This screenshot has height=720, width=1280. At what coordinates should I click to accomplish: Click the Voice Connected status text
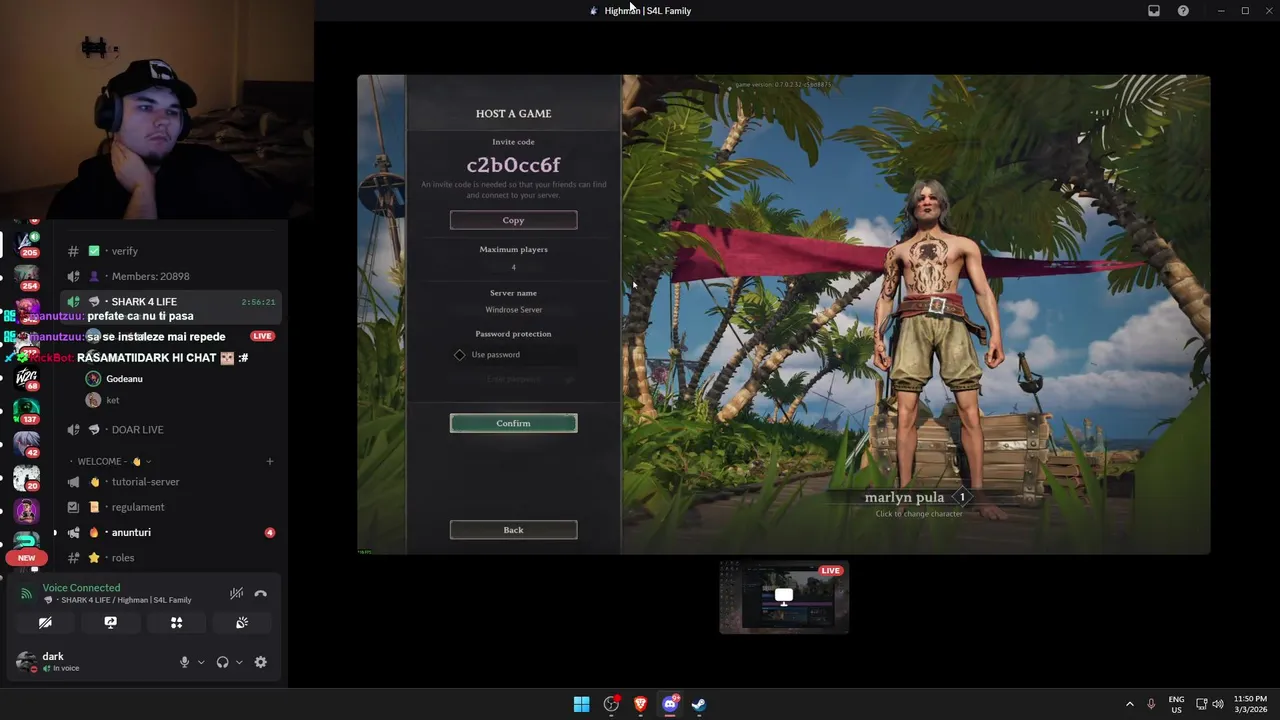coord(81,588)
